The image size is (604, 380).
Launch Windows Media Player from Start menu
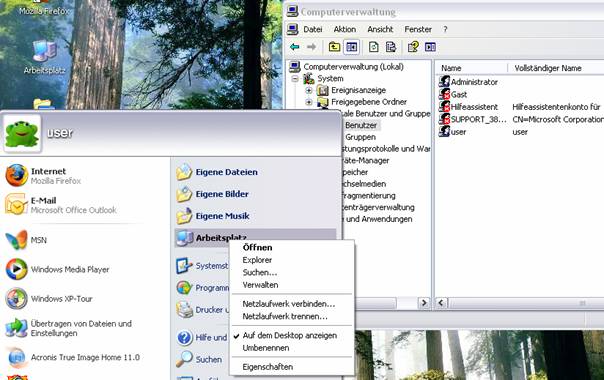(57, 269)
